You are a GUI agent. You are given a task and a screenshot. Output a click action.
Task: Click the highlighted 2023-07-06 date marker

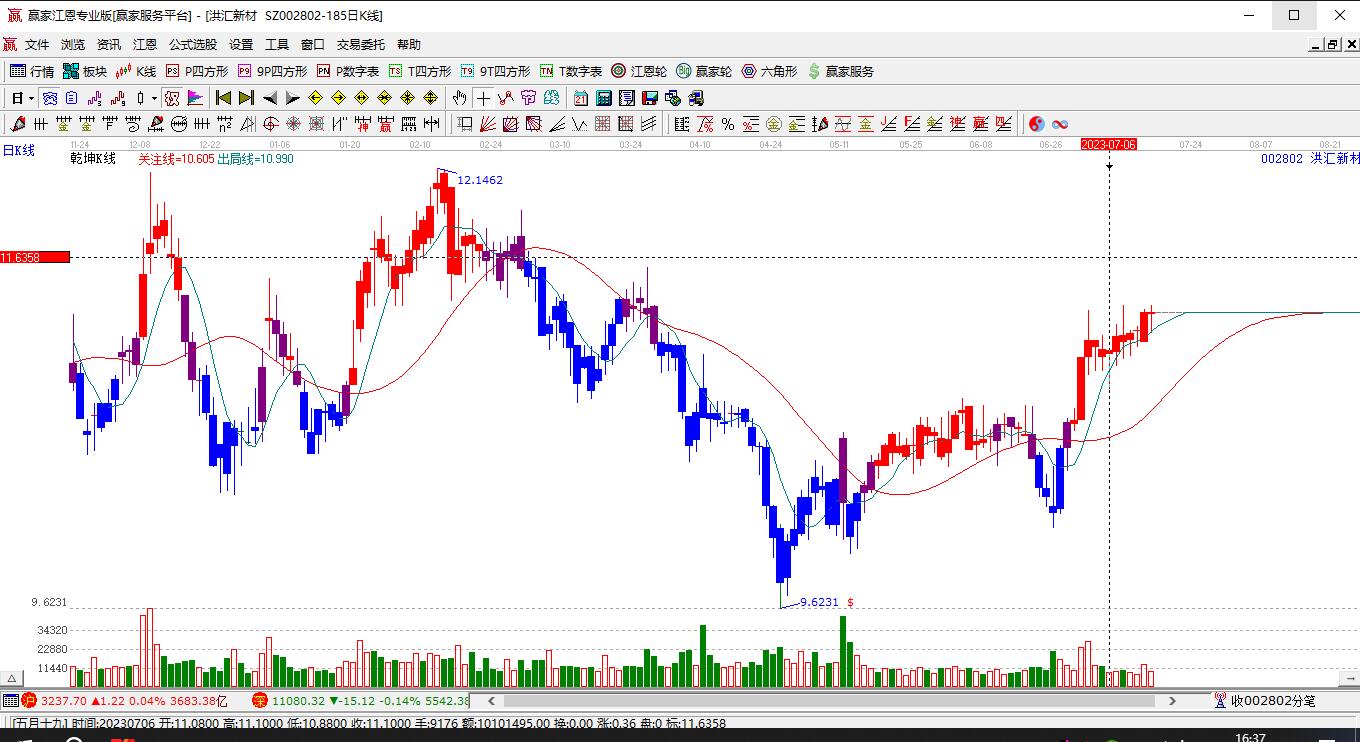point(1109,144)
